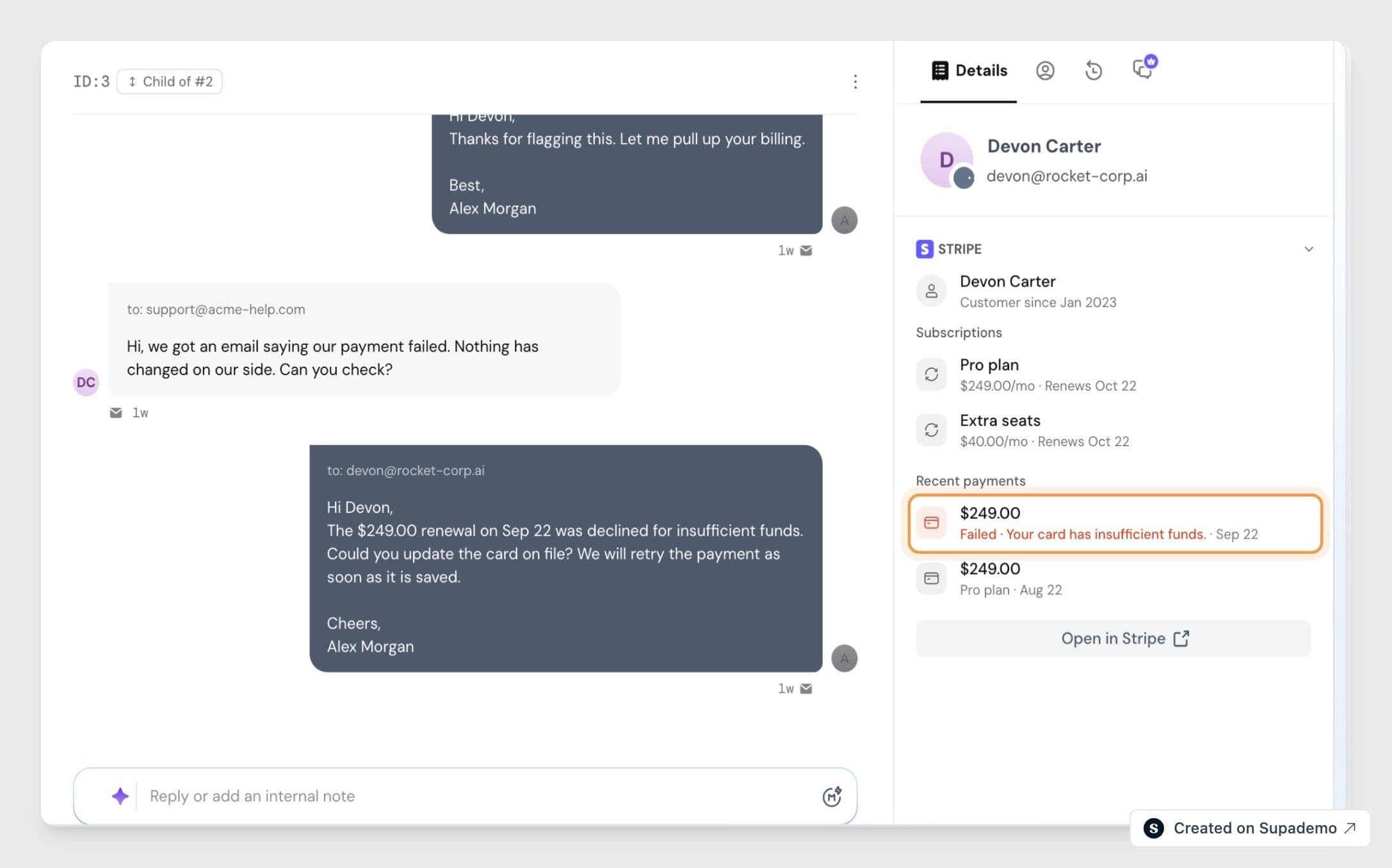This screenshot has height=868, width=1392.
Task: Click the agent A avatar beside the insufficient funds reply
Action: [844, 658]
